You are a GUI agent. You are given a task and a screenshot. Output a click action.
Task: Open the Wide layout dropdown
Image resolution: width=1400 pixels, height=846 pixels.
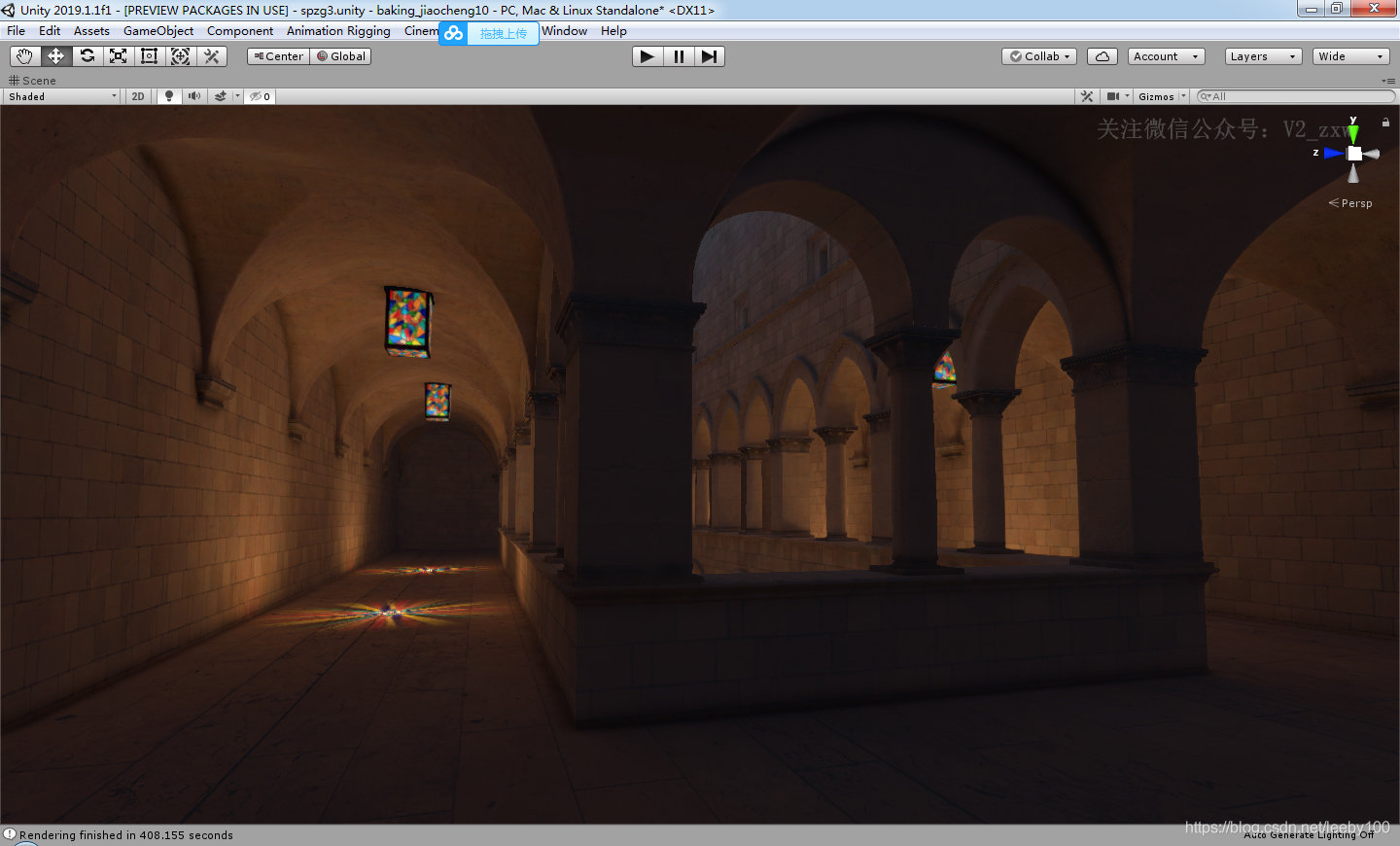[x=1351, y=56]
